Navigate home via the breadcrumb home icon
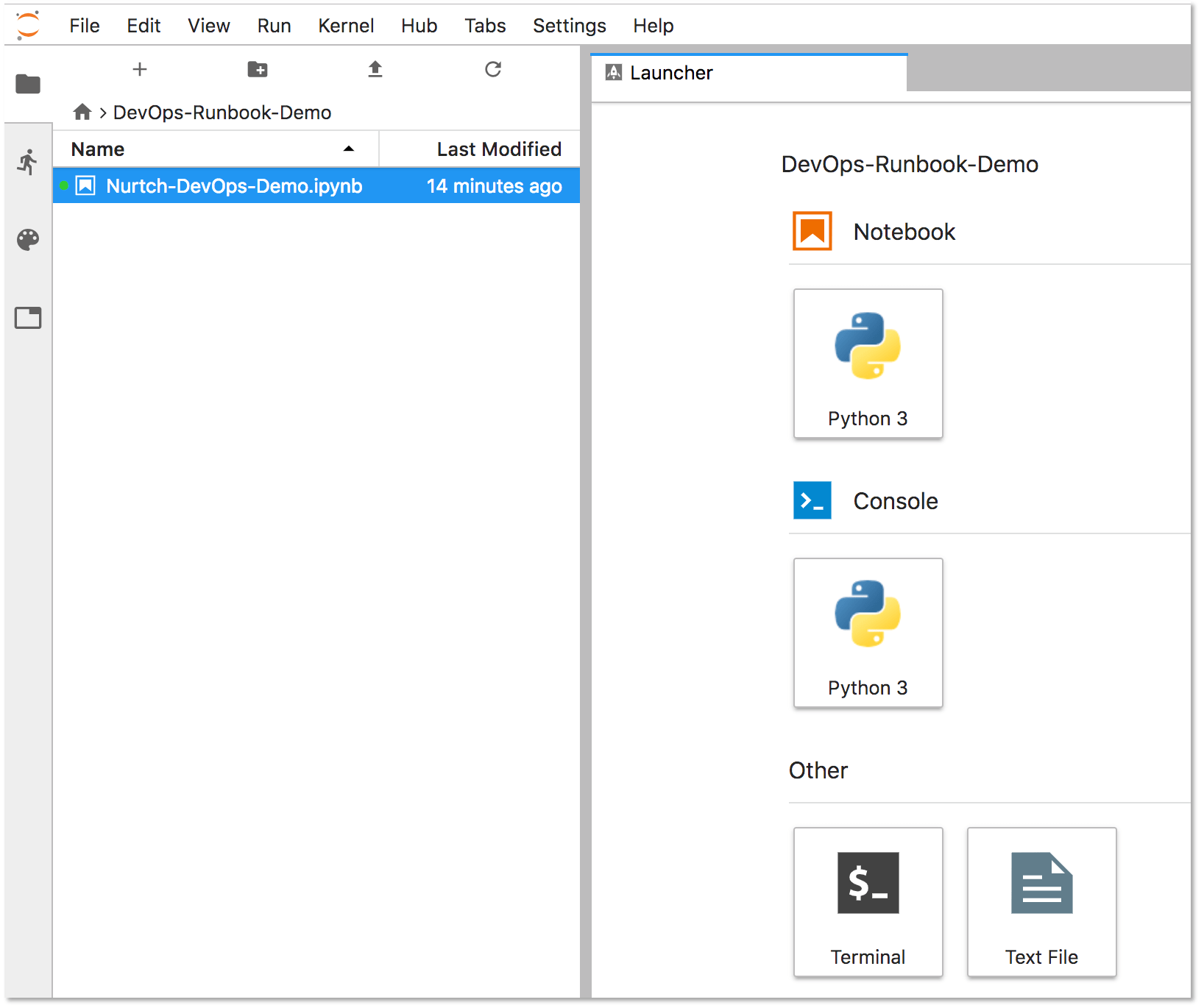 [82, 112]
